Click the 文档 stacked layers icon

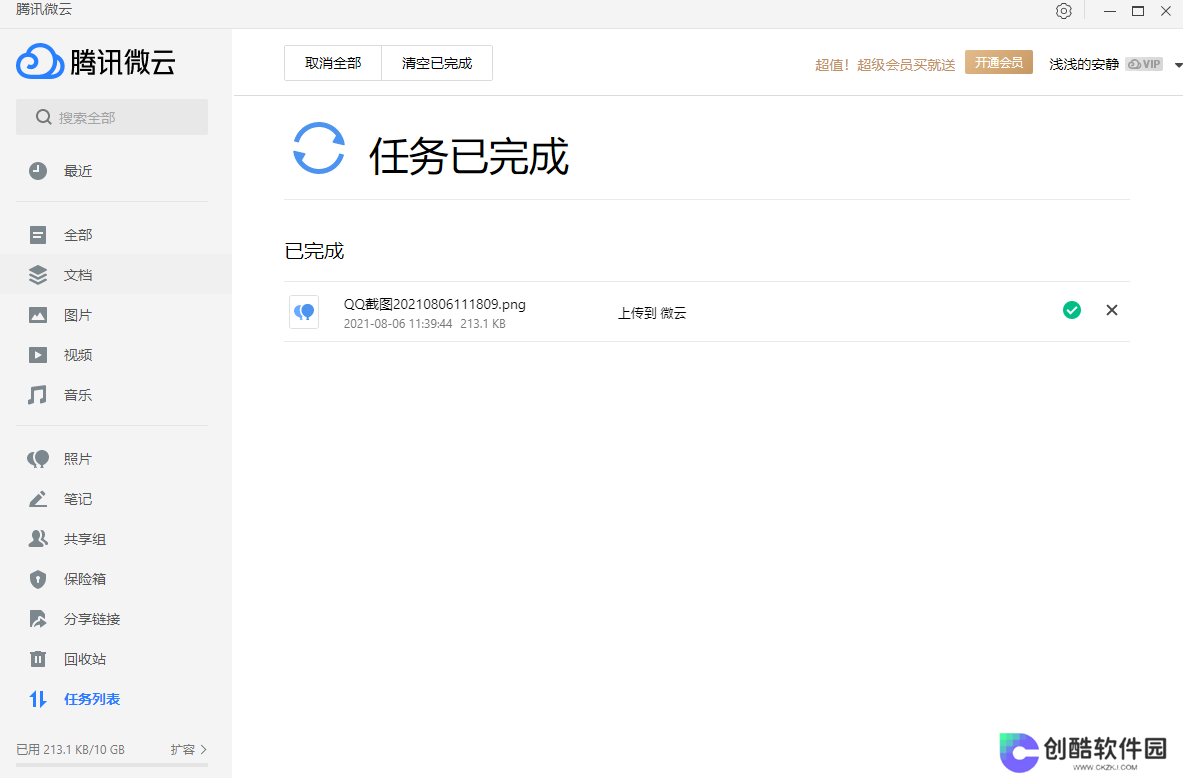38,275
